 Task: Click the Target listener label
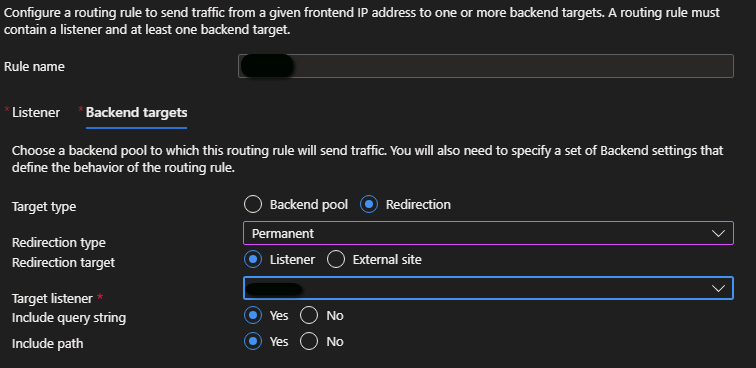(x=52, y=299)
